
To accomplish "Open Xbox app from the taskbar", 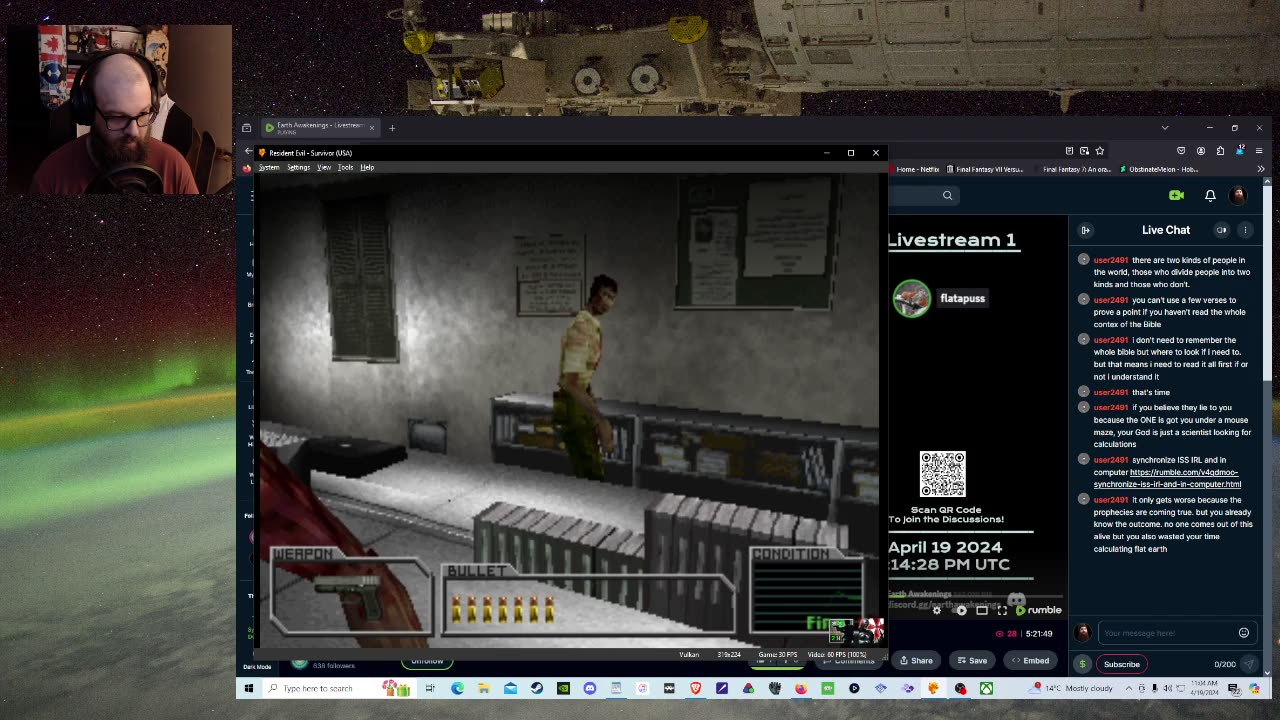I will [986, 688].
